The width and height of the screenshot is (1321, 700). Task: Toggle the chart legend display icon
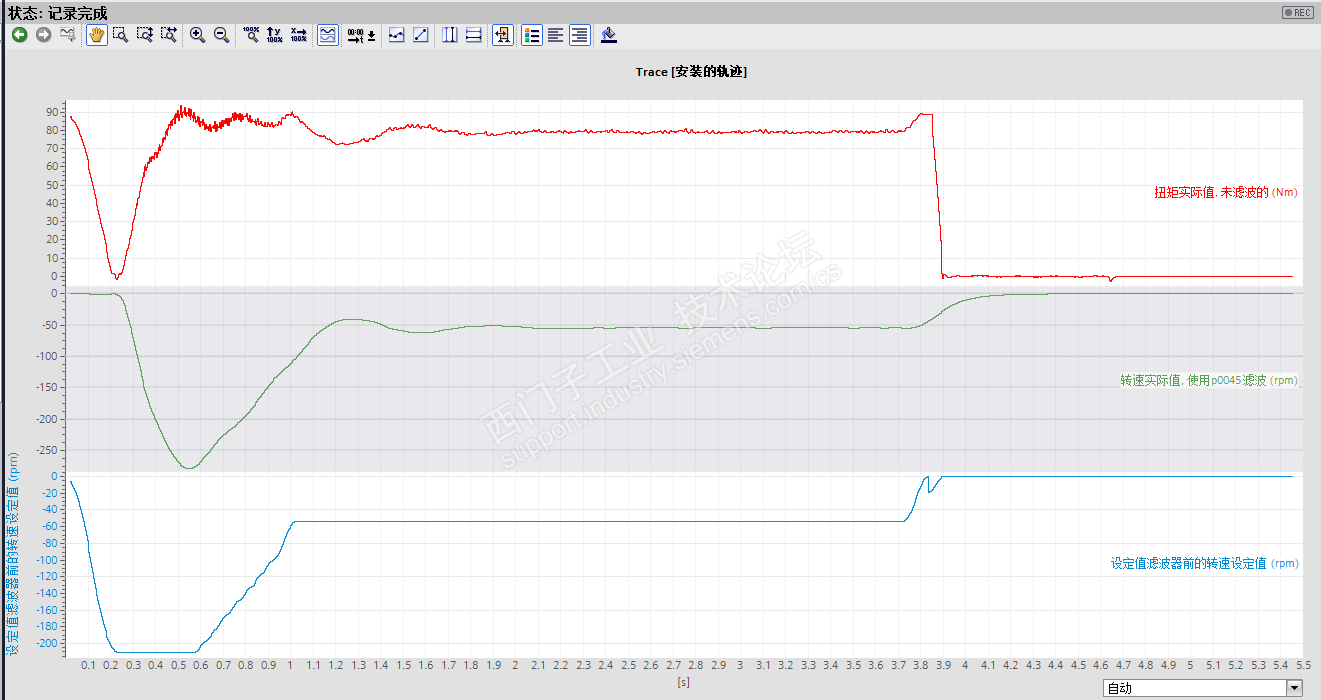click(x=532, y=35)
